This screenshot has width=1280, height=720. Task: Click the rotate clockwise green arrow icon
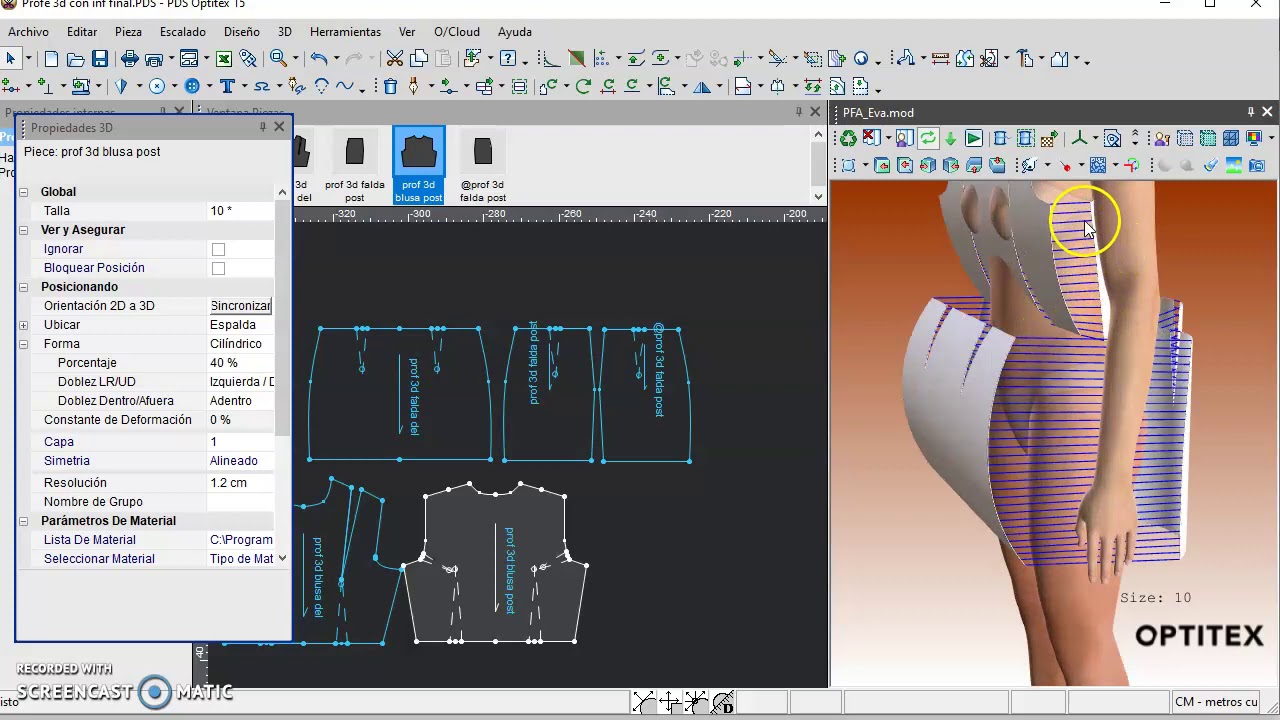[583, 86]
